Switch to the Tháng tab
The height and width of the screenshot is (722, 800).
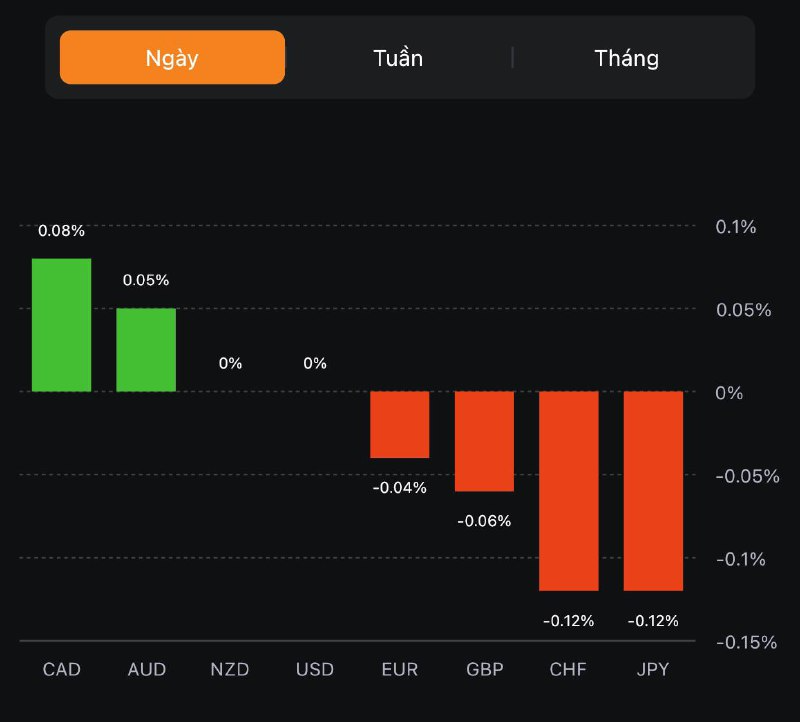click(626, 57)
